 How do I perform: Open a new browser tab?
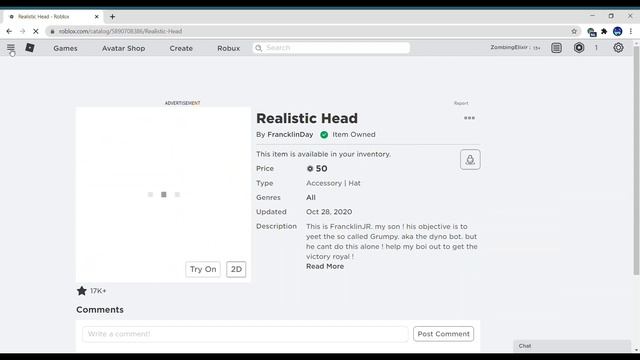click(x=112, y=17)
